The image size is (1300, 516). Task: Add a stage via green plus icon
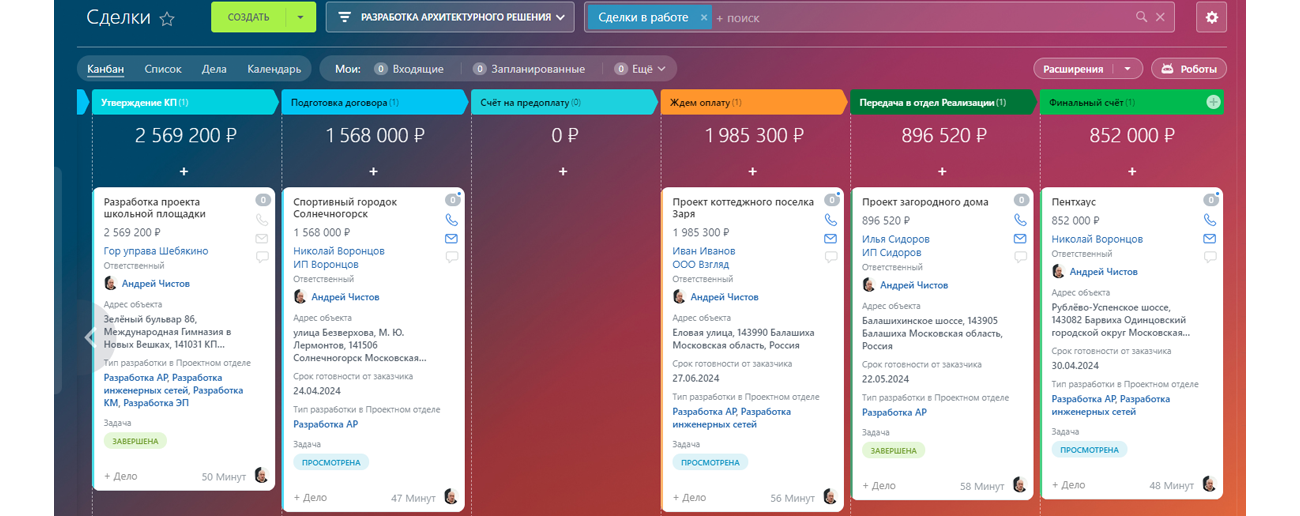tap(1213, 102)
